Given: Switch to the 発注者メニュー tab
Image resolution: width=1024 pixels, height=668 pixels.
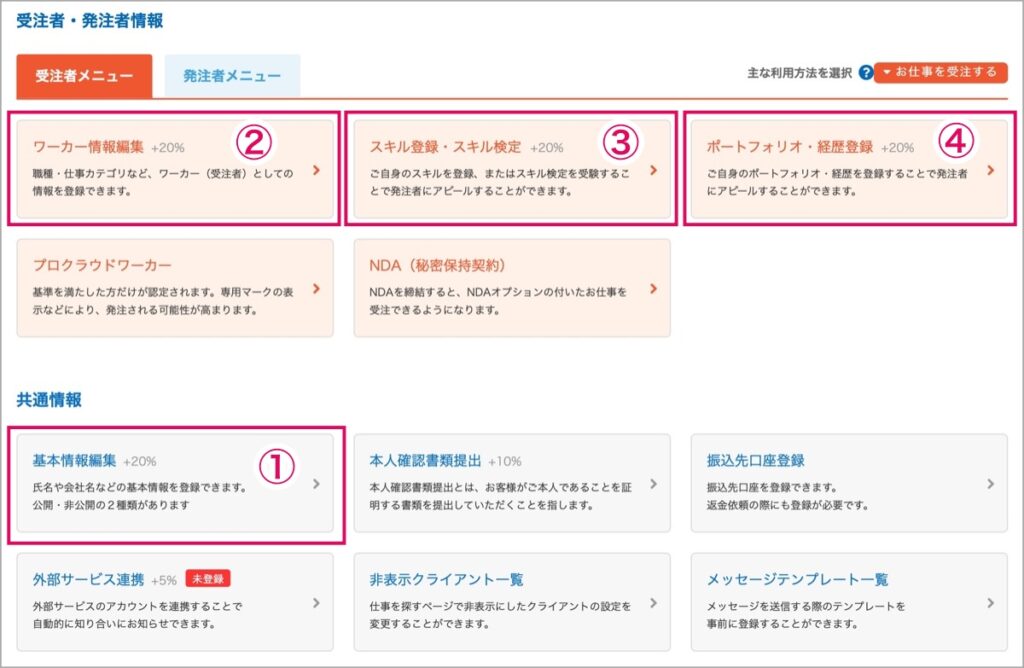Looking at the screenshot, I should coord(232,76).
